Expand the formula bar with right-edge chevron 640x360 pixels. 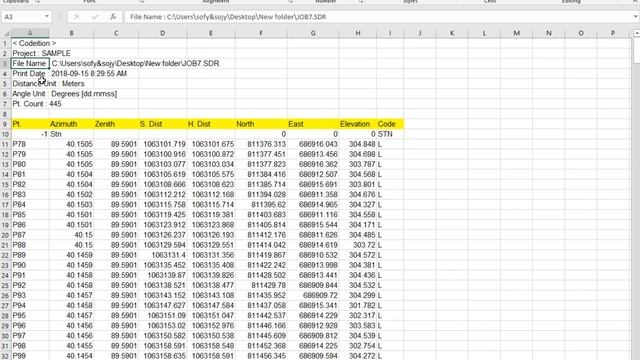[636, 17]
